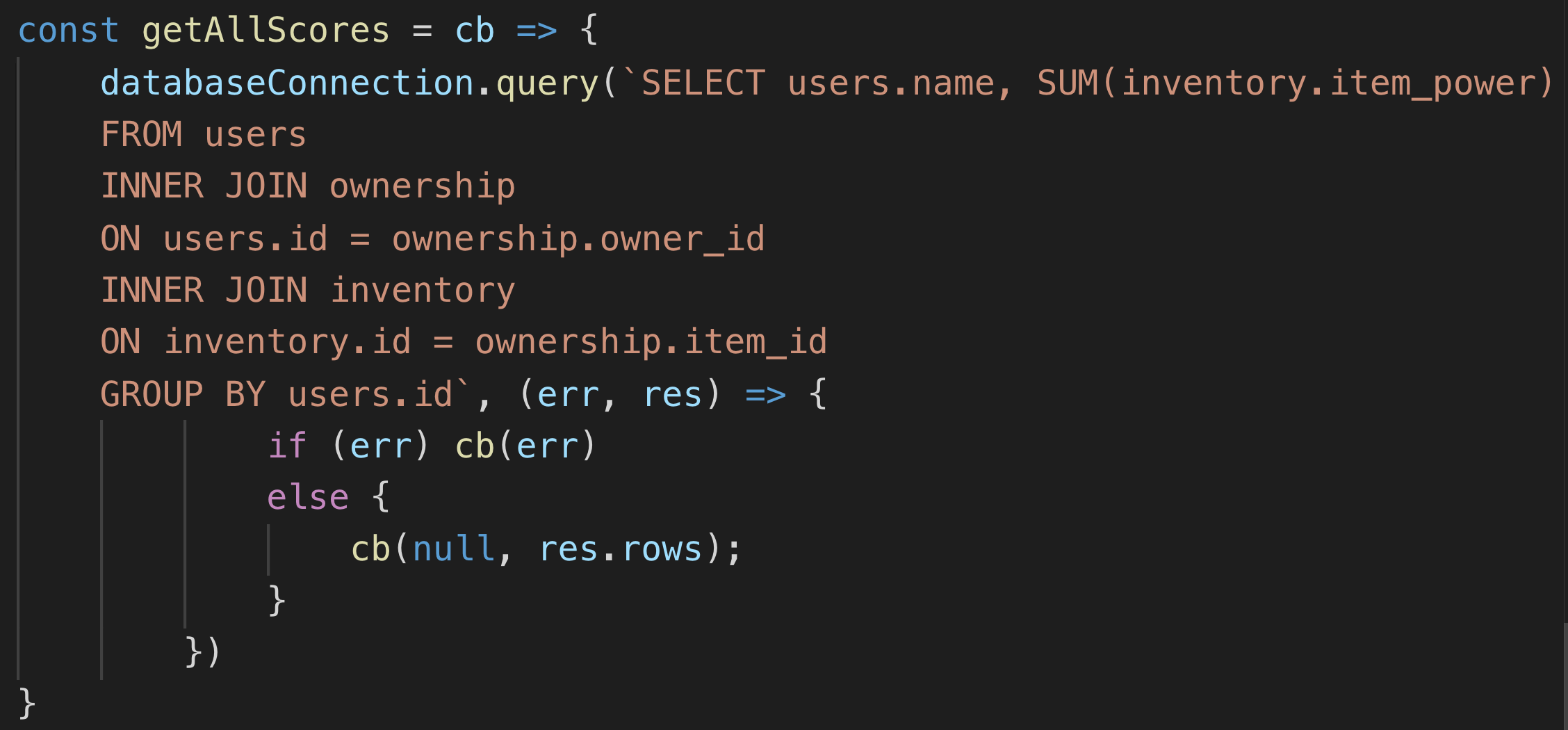Viewport: 1568px width, 730px height.
Task: Click users.name in the SELECT clause
Action: [891, 83]
